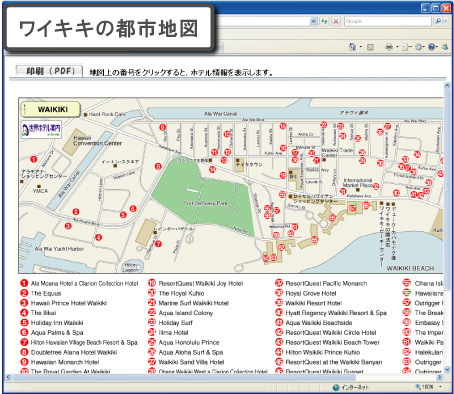Expand the address bar history dropdown
This screenshot has width=454, height=394.
[x=313, y=21]
